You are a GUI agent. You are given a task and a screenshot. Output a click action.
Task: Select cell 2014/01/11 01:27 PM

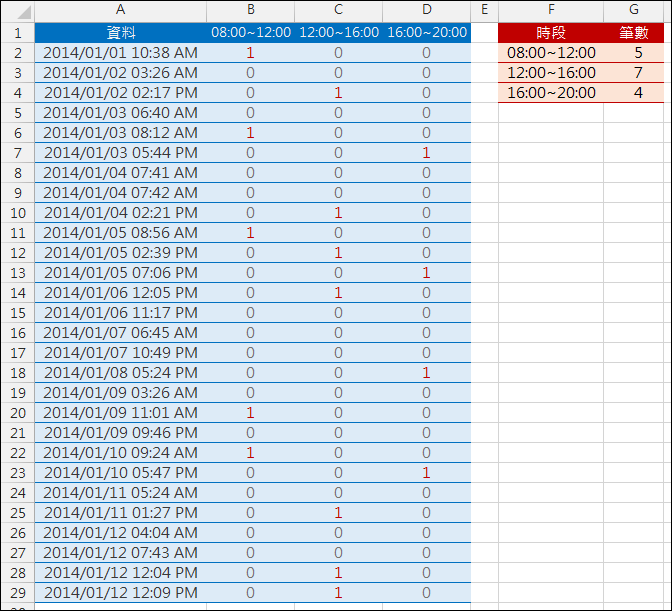tap(120, 512)
